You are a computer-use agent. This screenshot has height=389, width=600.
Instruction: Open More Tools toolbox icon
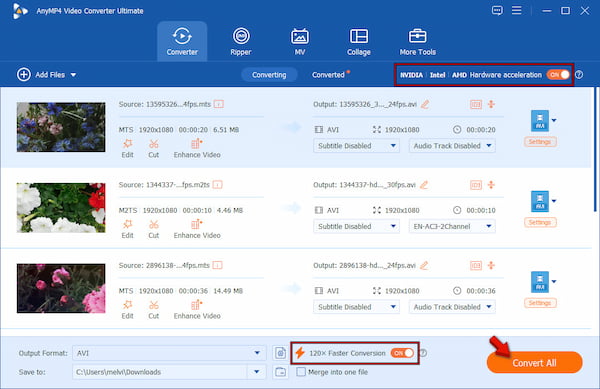pyautogui.click(x=417, y=37)
